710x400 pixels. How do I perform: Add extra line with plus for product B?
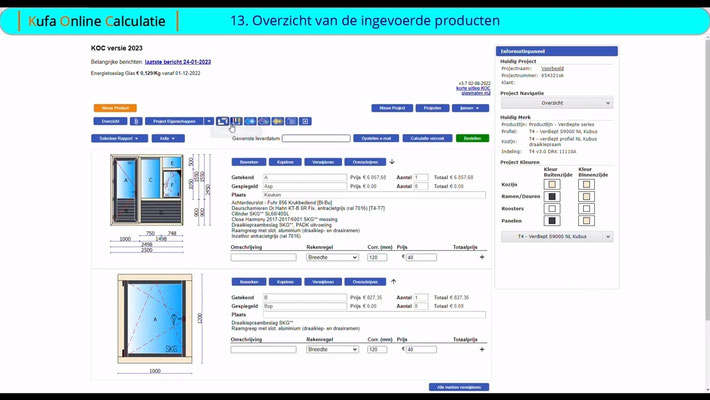(x=482, y=350)
